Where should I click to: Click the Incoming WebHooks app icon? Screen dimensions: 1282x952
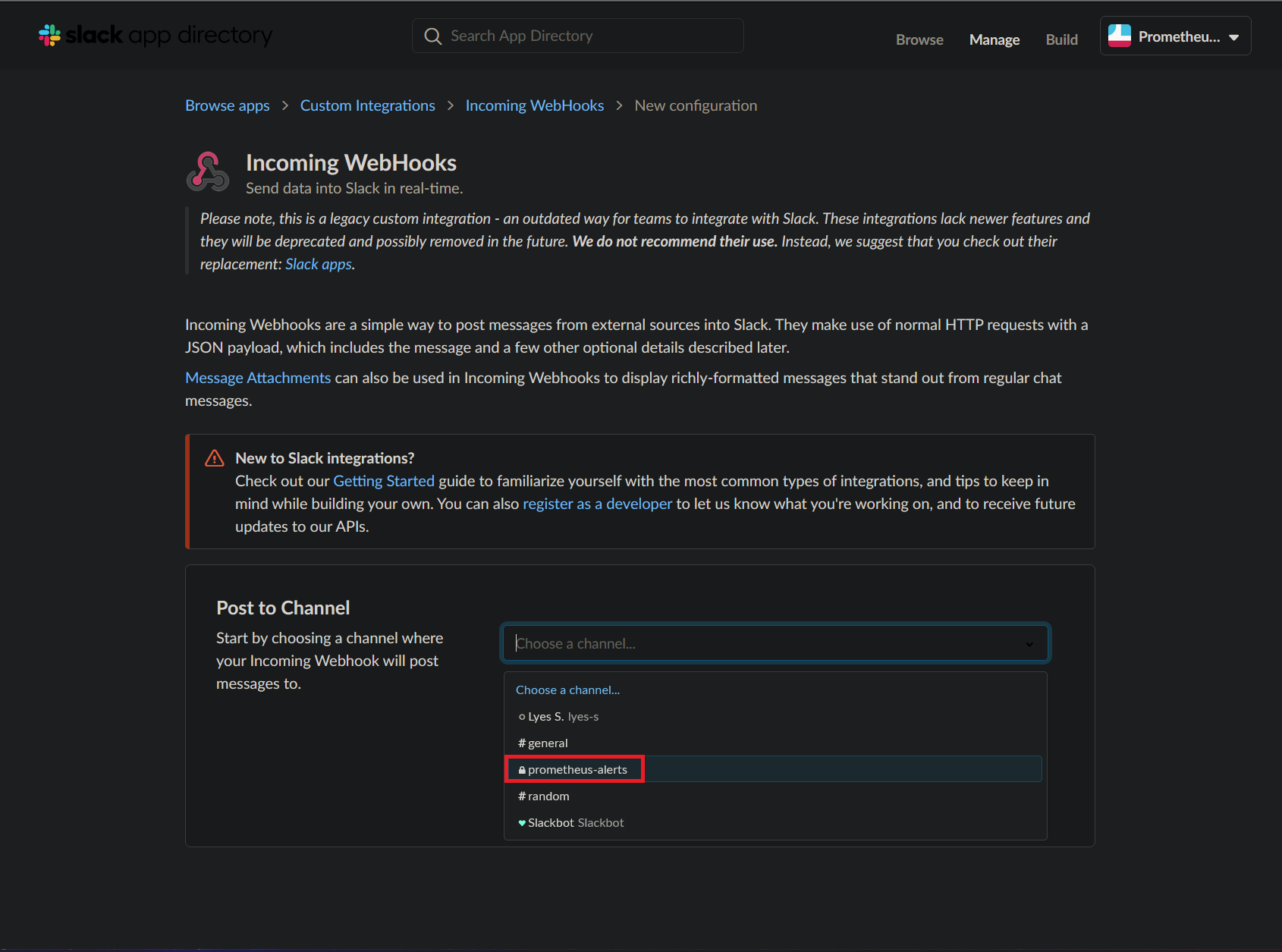coord(208,172)
